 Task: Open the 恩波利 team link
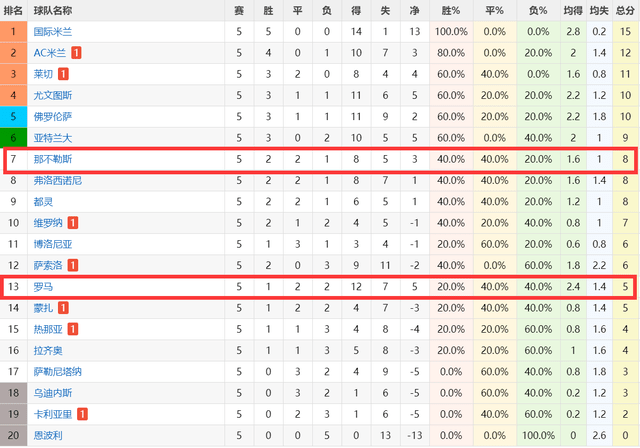pyautogui.click(x=48, y=435)
